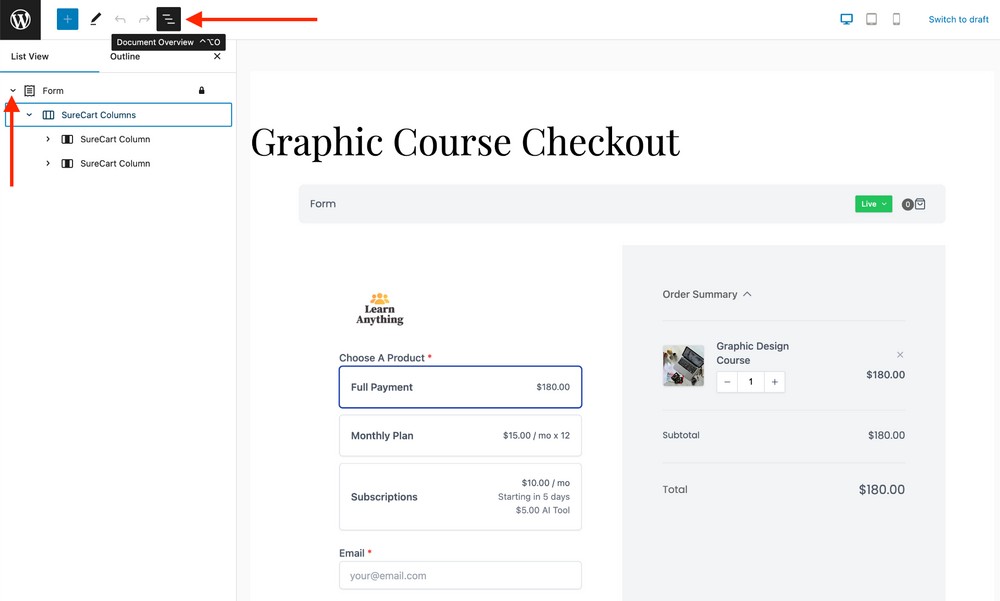Click the Switch to draft link
The width and height of the screenshot is (1000, 601).
tap(957, 18)
